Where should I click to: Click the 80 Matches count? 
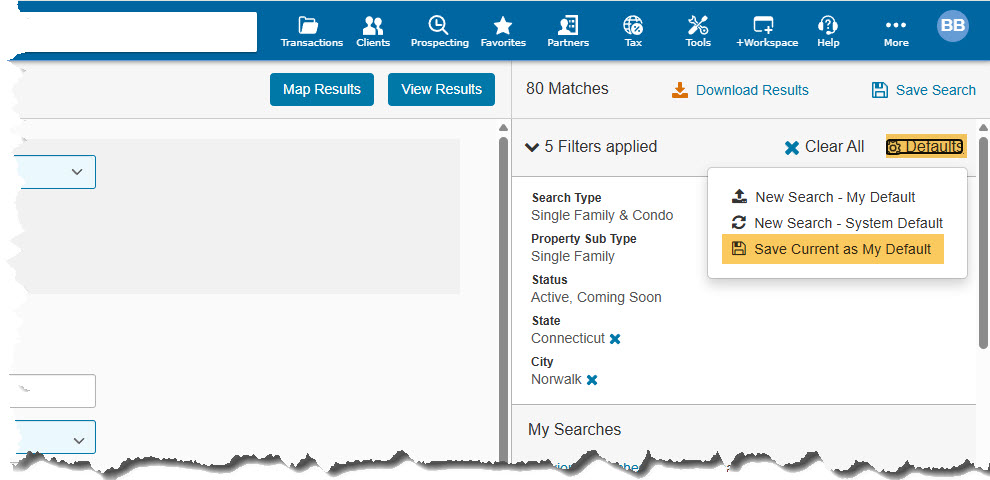[567, 89]
